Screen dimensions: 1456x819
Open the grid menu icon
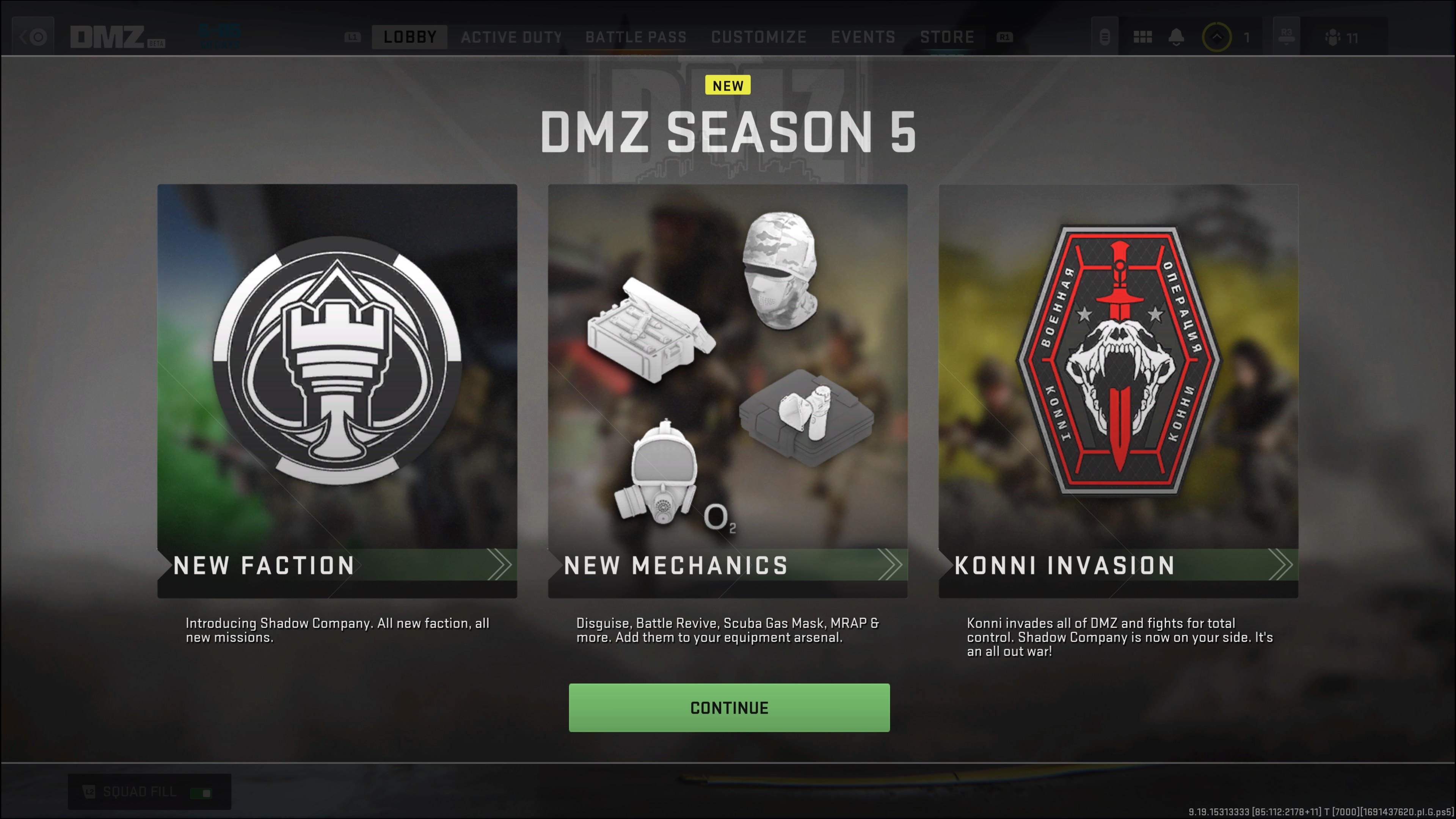[1142, 37]
